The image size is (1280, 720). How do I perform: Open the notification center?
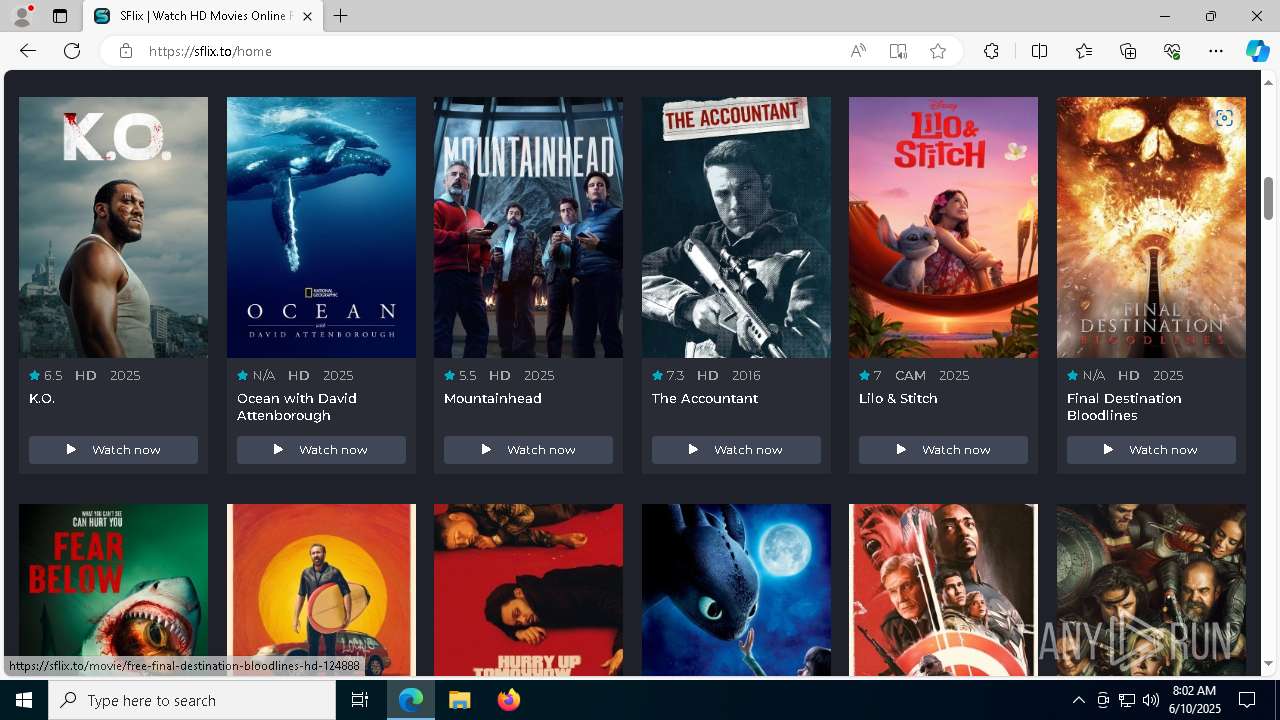pos(1247,700)
